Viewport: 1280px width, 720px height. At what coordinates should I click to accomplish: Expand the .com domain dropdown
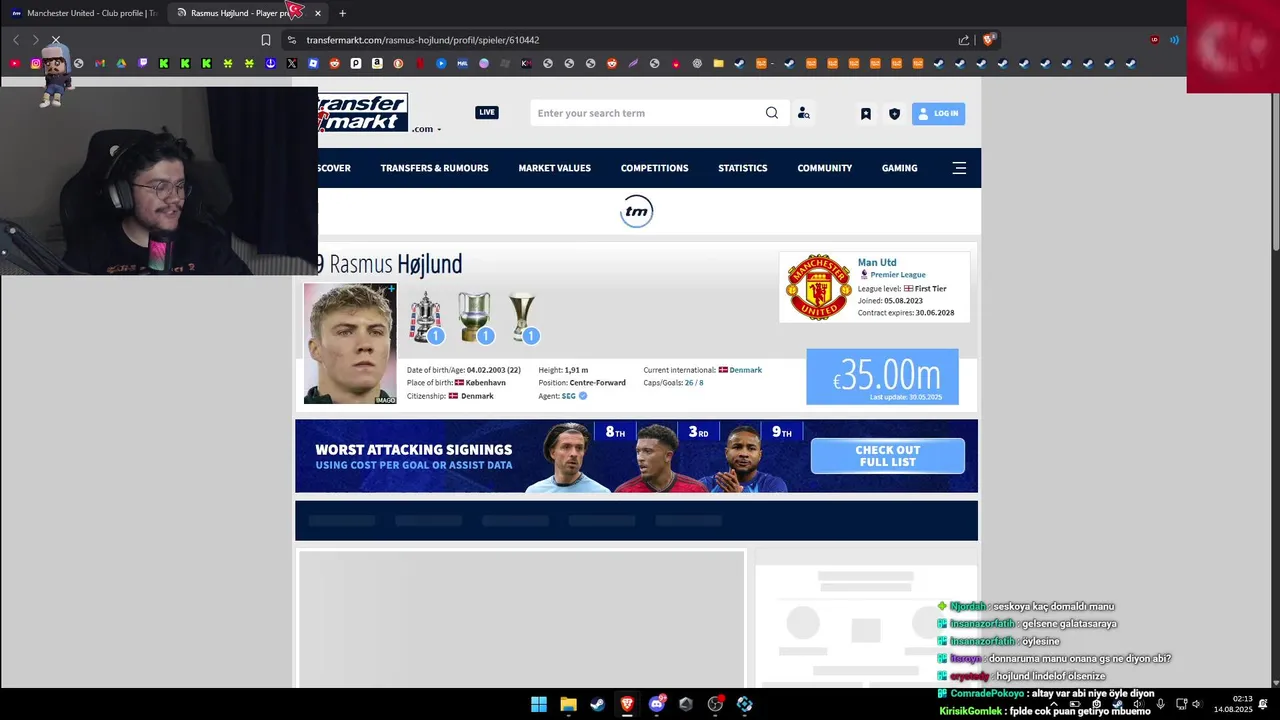coord(427,129)
